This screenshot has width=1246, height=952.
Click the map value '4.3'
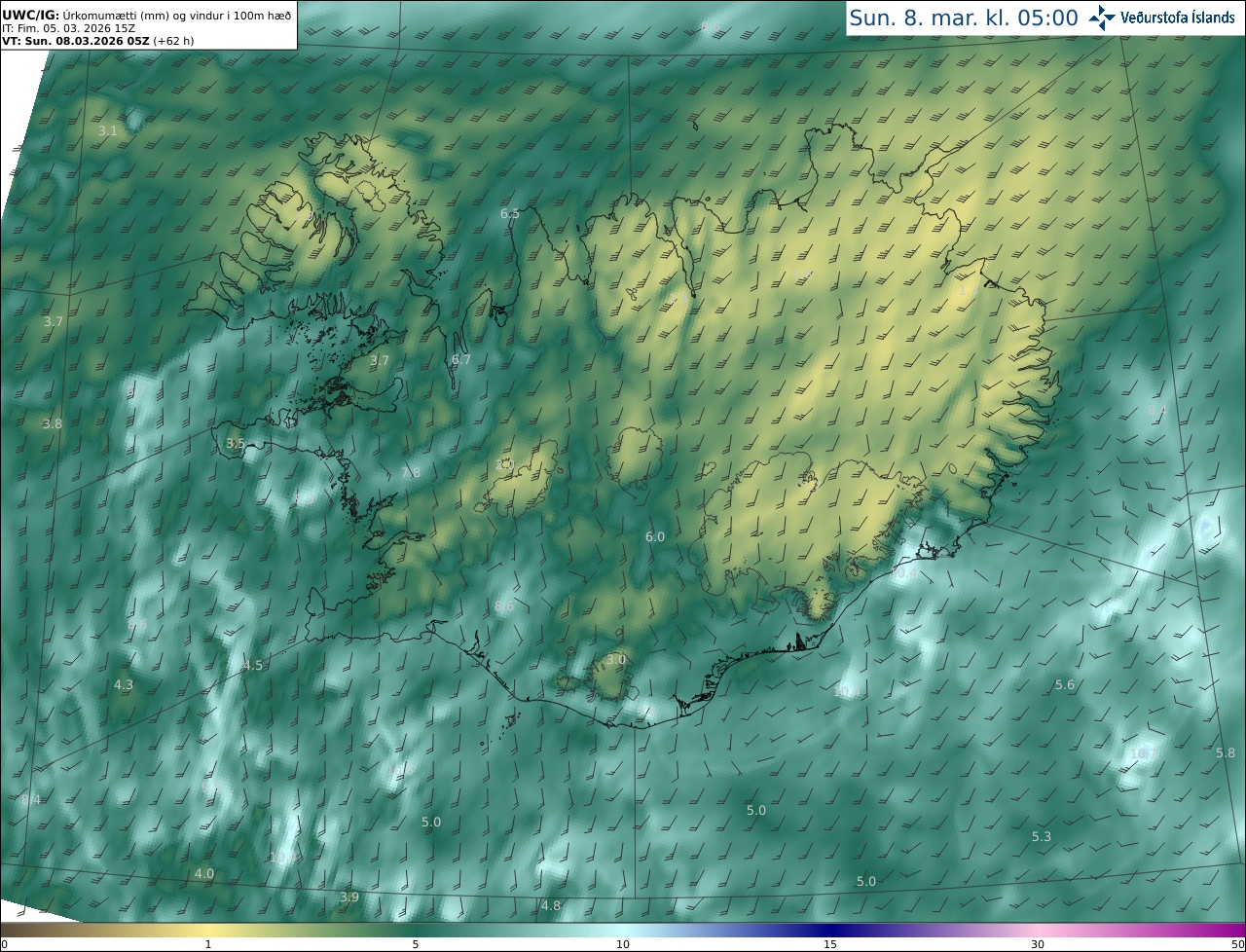click(x=124, y=684)
